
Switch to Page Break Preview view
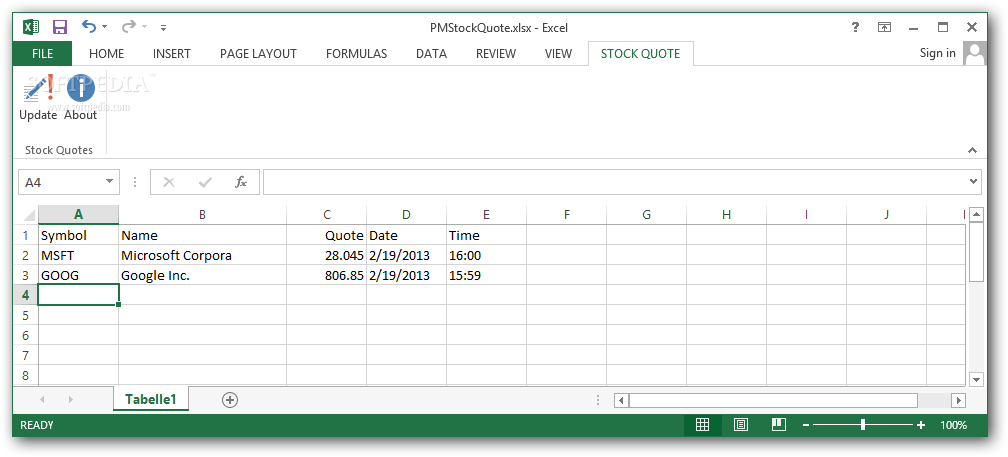tap(778, 425)
